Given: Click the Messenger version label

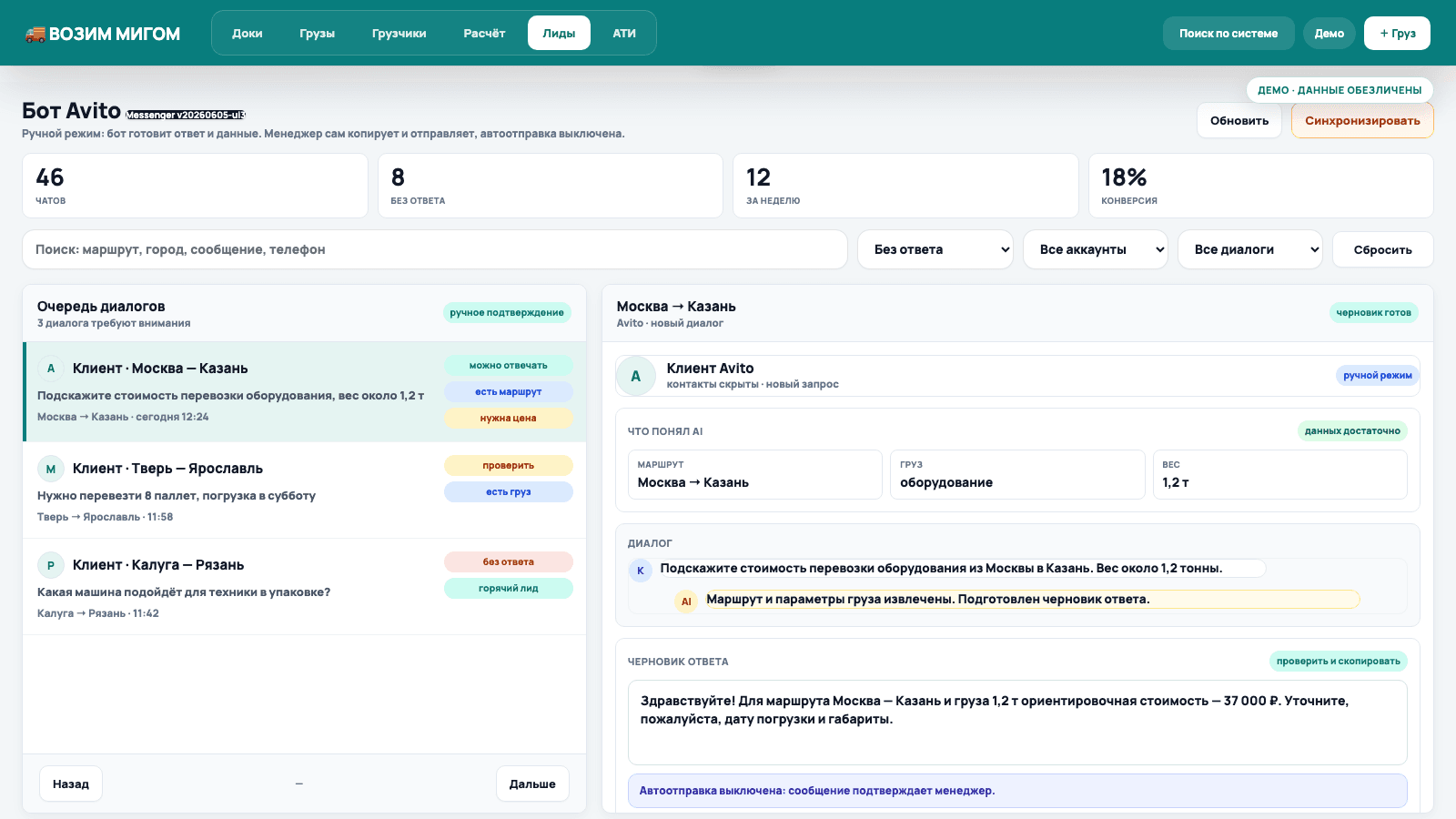Looking at the screenshot, I should [x=186, y=115].
